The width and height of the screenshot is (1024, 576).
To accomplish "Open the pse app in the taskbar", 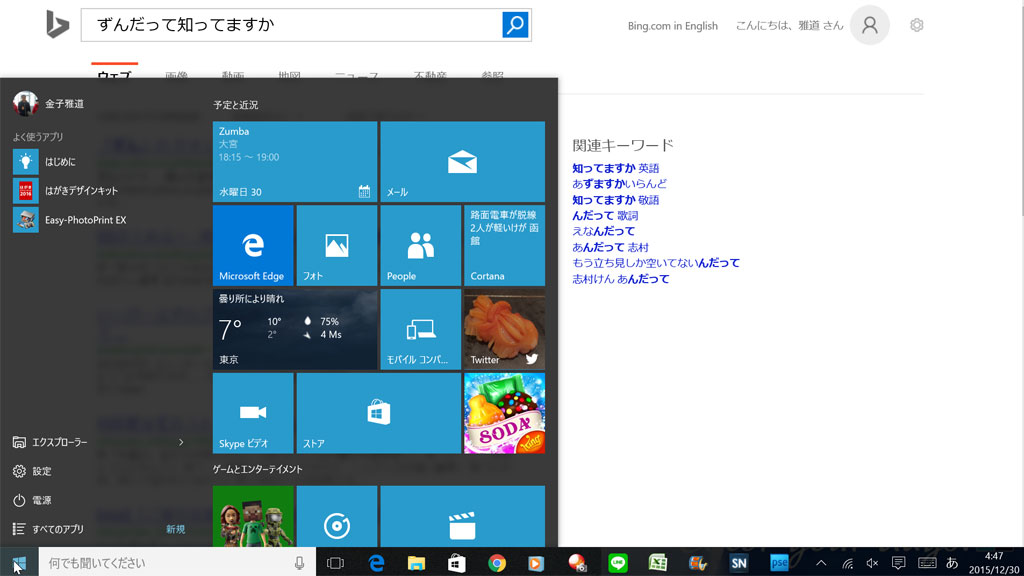I will click(x=779, y=563).
